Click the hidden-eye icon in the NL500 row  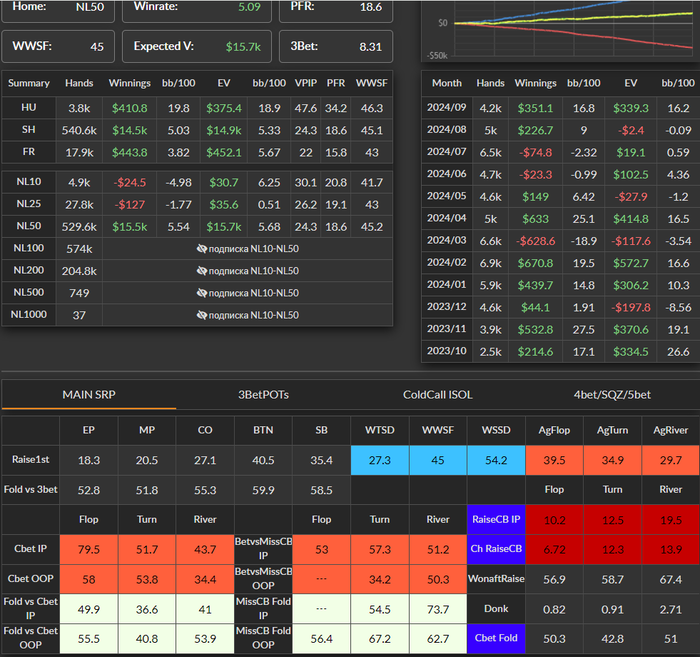pyautogui.click(x=201, y=292)
